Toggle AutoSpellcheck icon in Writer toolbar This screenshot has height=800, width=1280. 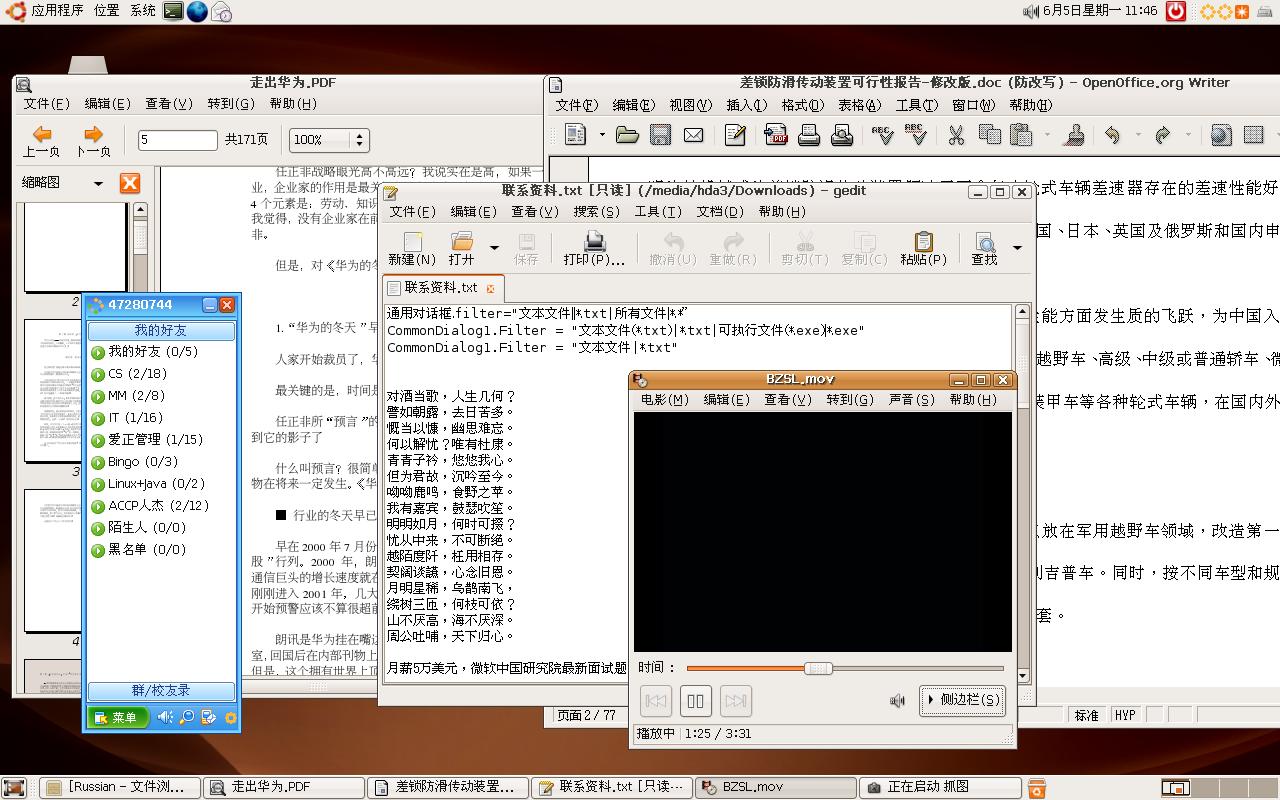[x=915, y=135]
